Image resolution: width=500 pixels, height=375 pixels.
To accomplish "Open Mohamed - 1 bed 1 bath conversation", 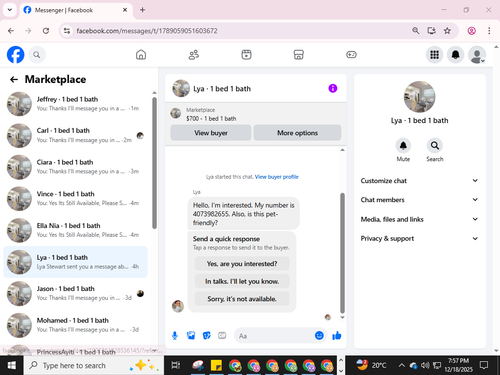I will tap(75, 325).
